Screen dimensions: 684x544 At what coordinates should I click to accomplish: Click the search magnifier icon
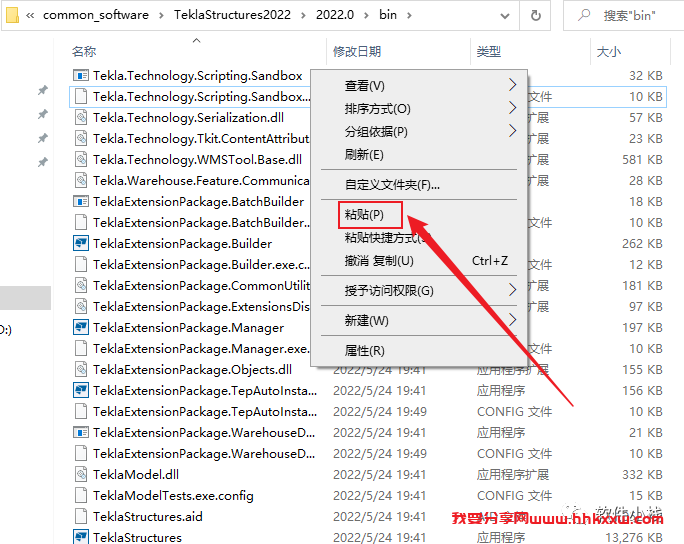click(x=584, y=15)
